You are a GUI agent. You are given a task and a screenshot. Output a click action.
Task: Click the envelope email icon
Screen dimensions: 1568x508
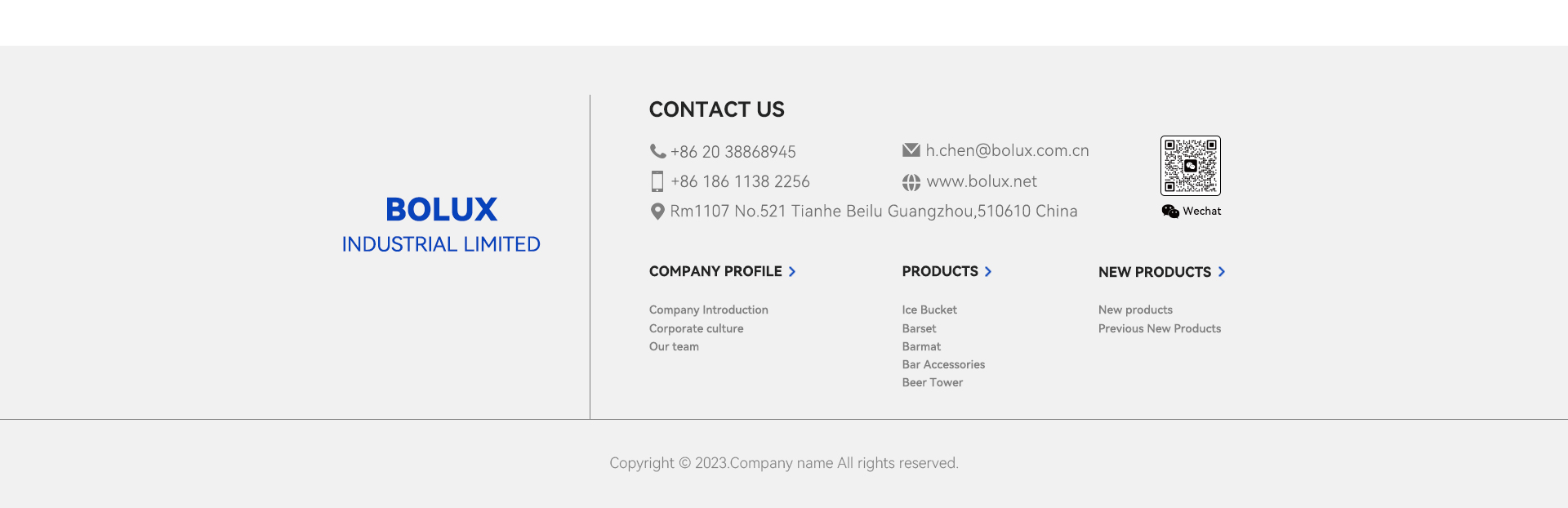911,150
